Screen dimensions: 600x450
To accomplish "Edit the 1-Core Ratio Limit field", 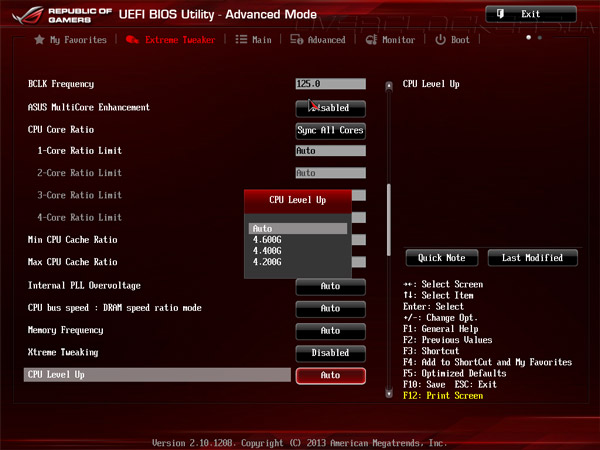I will pyautogui.click(x=331, y=151).
